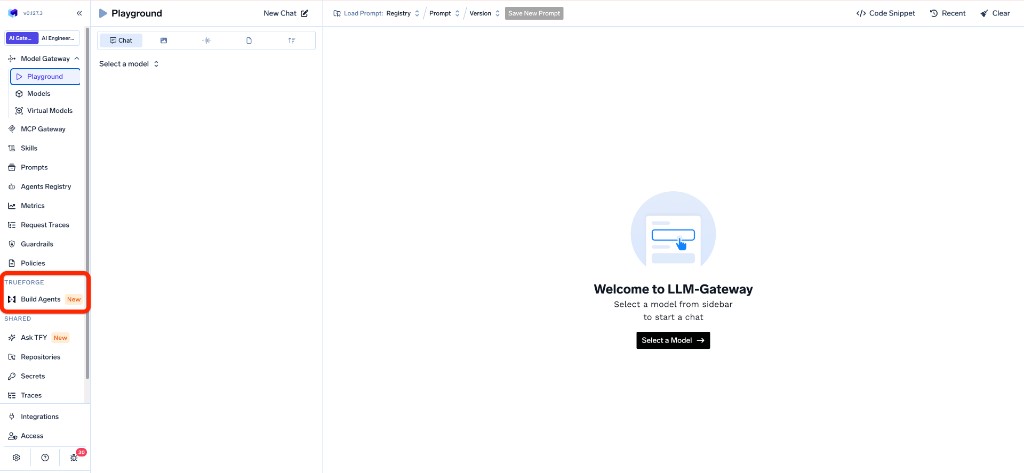Open the help question-mark icon at the sidebar bottom
The image size is (1024, 473).
45,458
